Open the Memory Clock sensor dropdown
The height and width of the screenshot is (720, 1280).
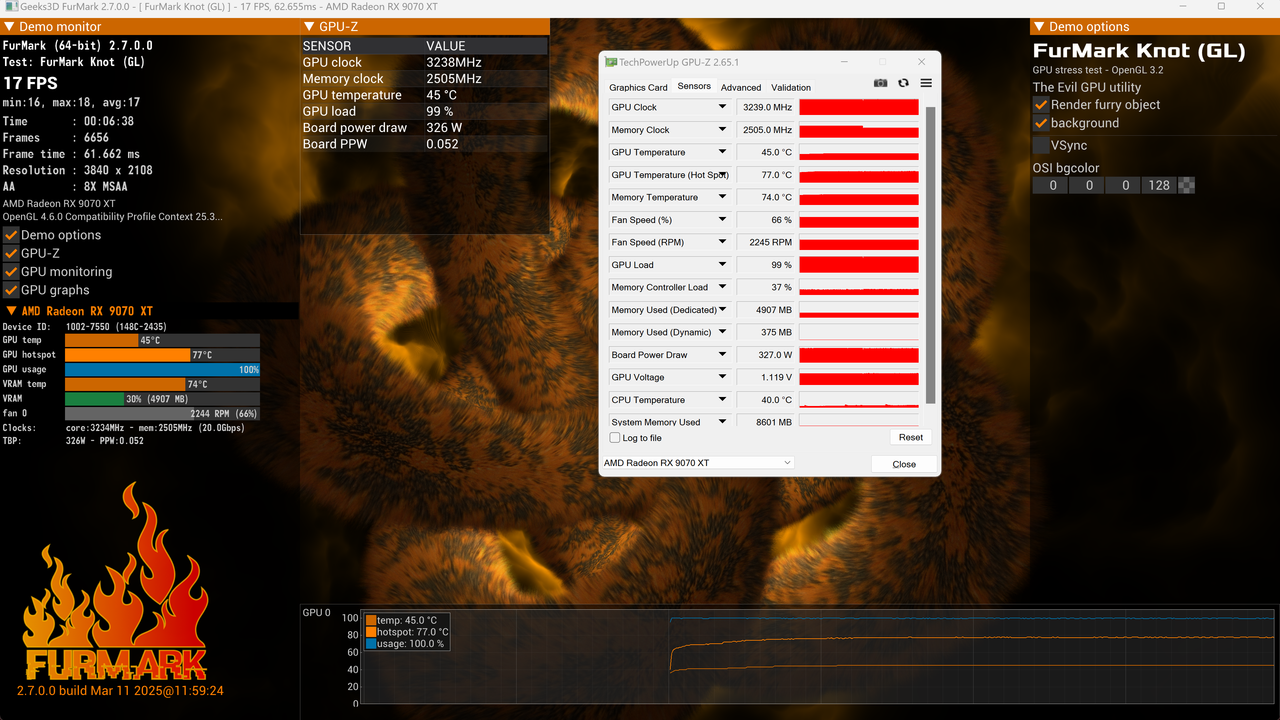click(722, 130)
